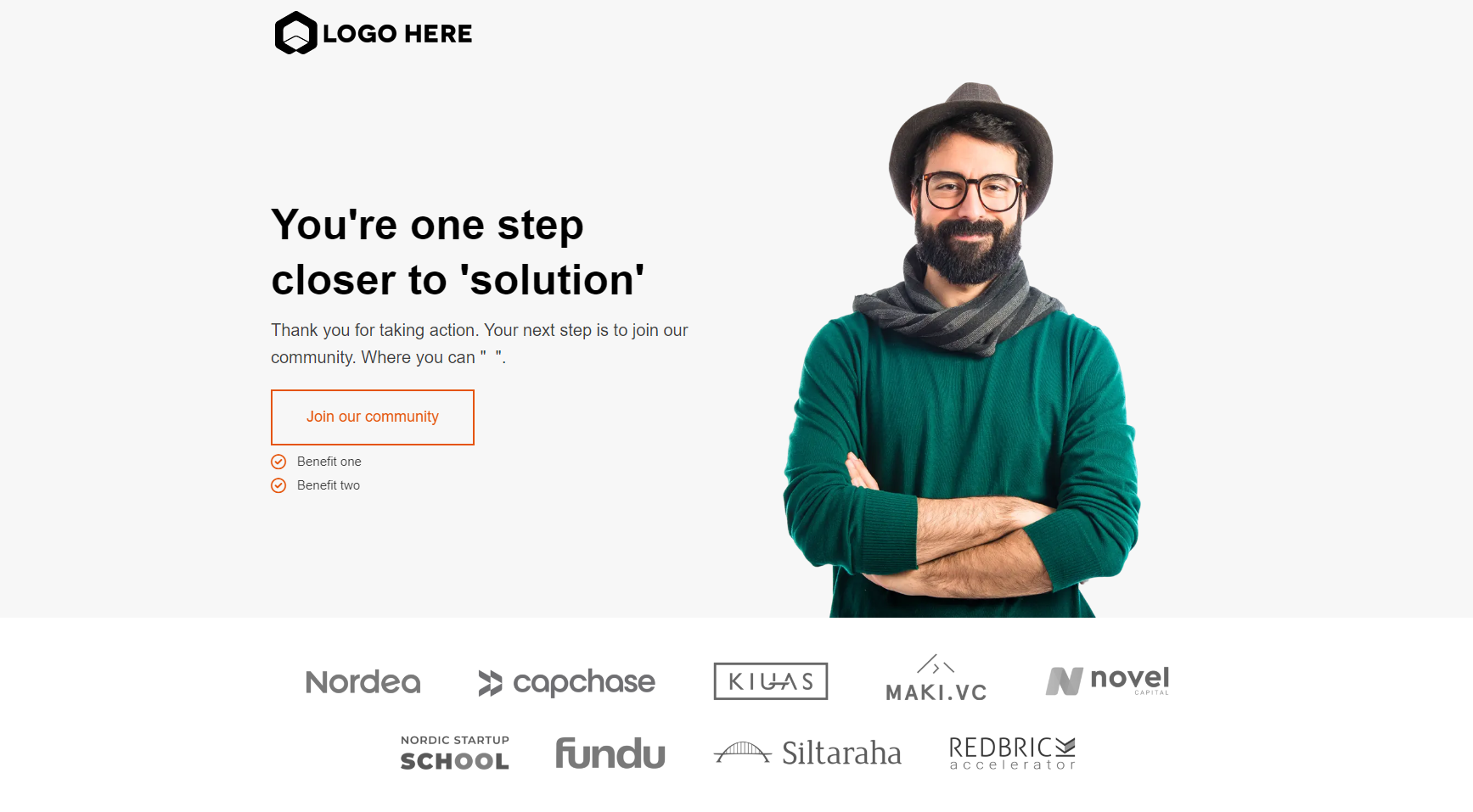Click the KIUAS boxed logo
The image size is (1473, 812).
click(771, 681)
